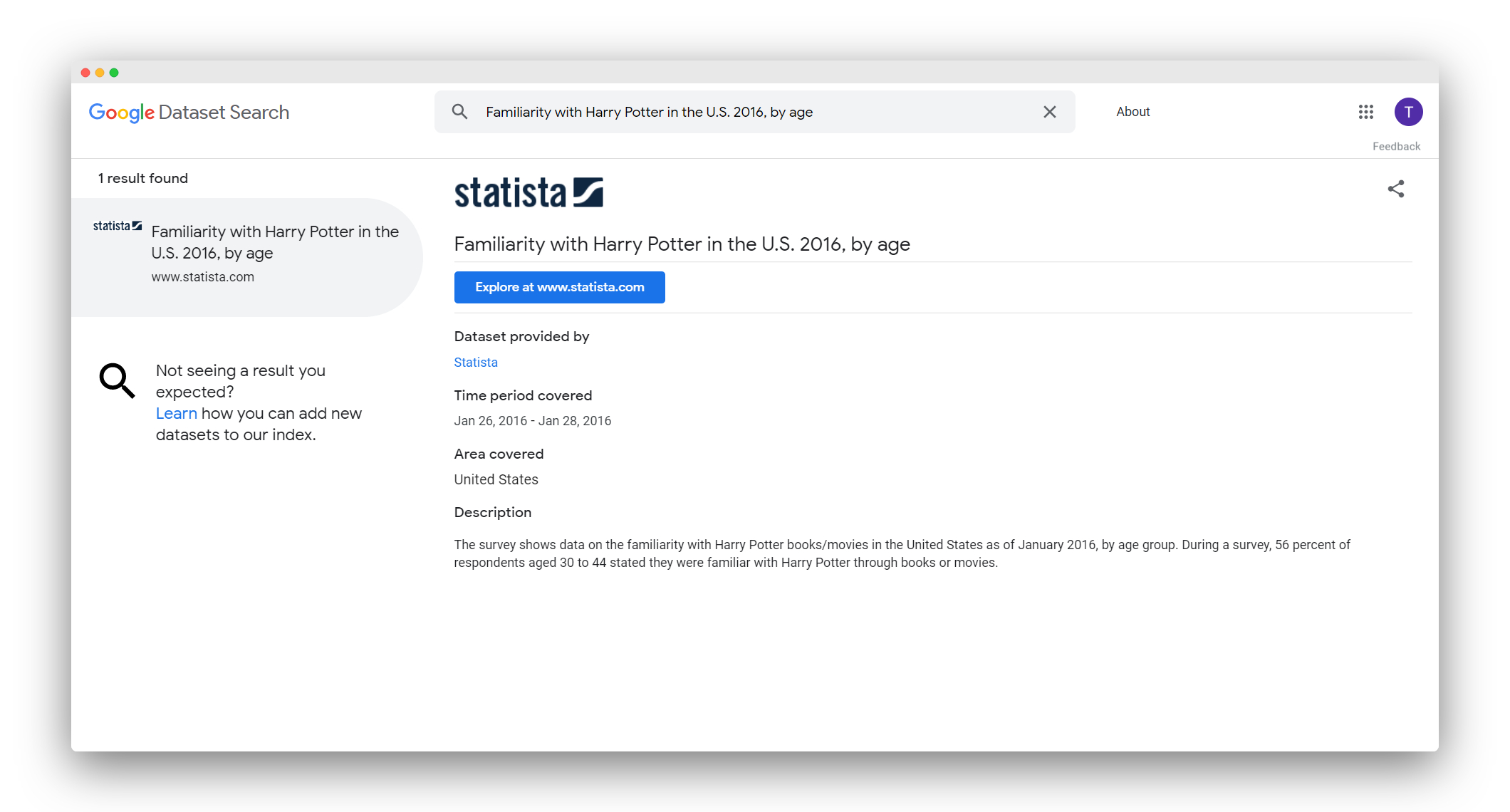Image resolution: width=1510 pixels, height=812 pixels.
Task: Click the search magnifier icon in search bar
Action: [x=459, y=112]
